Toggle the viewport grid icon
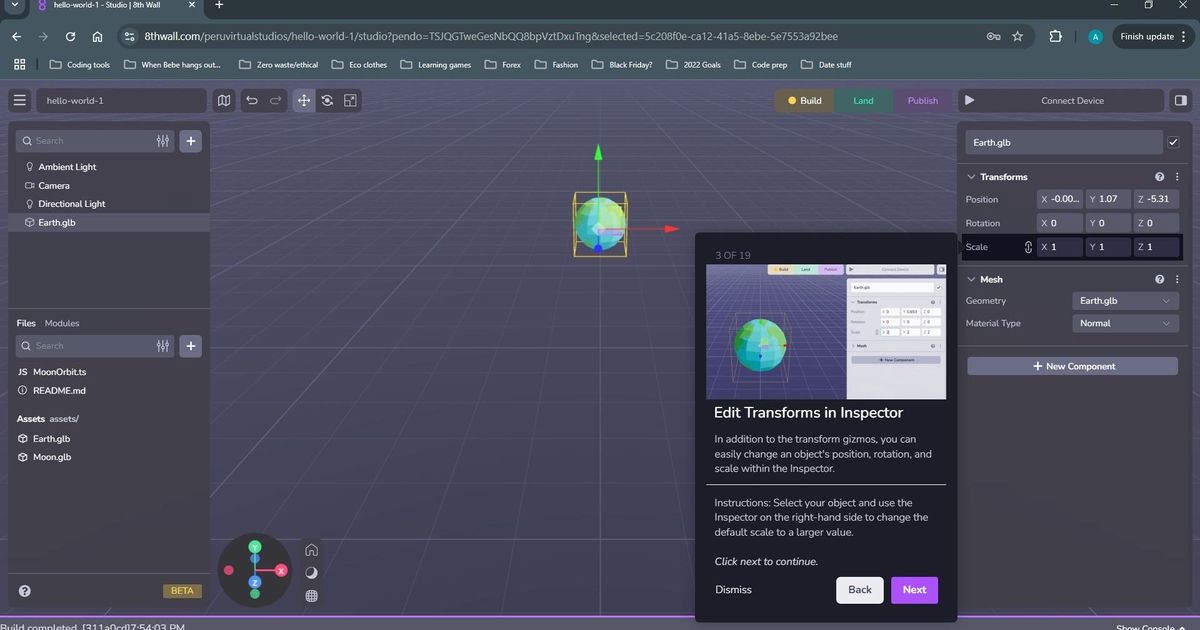Image resolution: width=1200 pixels, height=630 pixels. [311, 595]
